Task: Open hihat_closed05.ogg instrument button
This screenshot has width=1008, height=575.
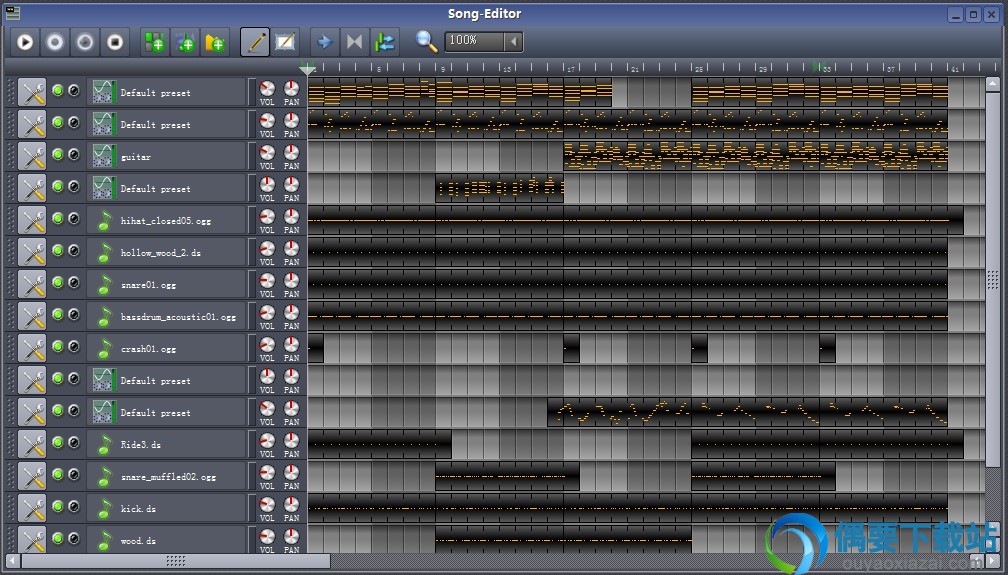Action: tap(166, 221)
